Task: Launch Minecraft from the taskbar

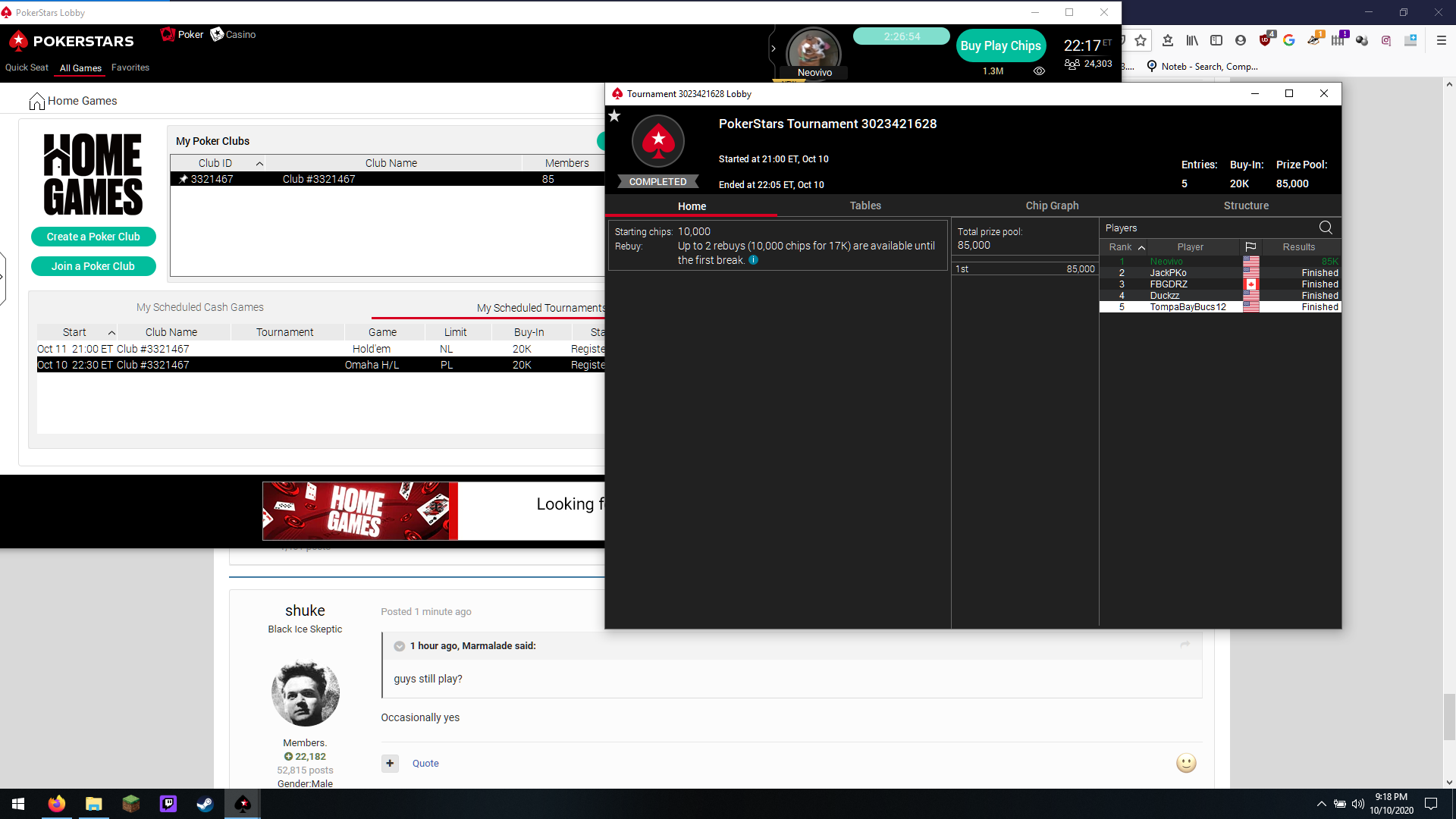Action: pyautogui.click(x=131, y=804)
